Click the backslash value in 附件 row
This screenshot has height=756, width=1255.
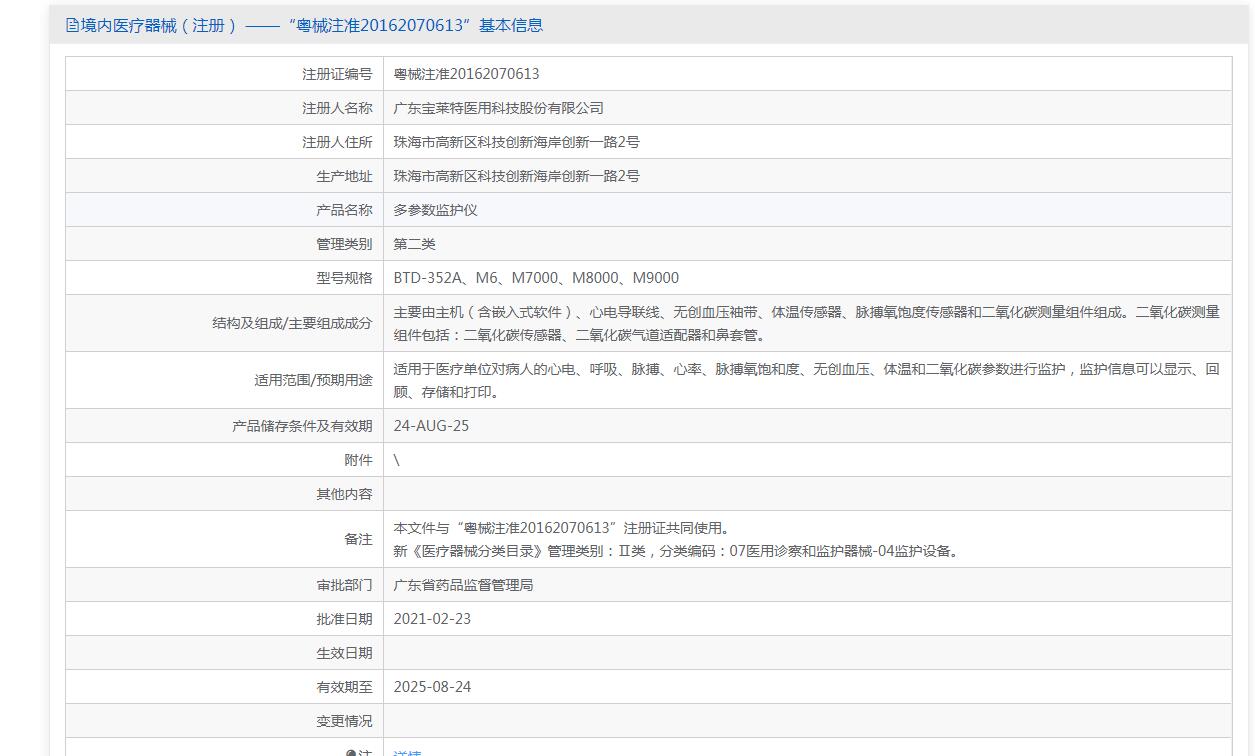[397, 460]
